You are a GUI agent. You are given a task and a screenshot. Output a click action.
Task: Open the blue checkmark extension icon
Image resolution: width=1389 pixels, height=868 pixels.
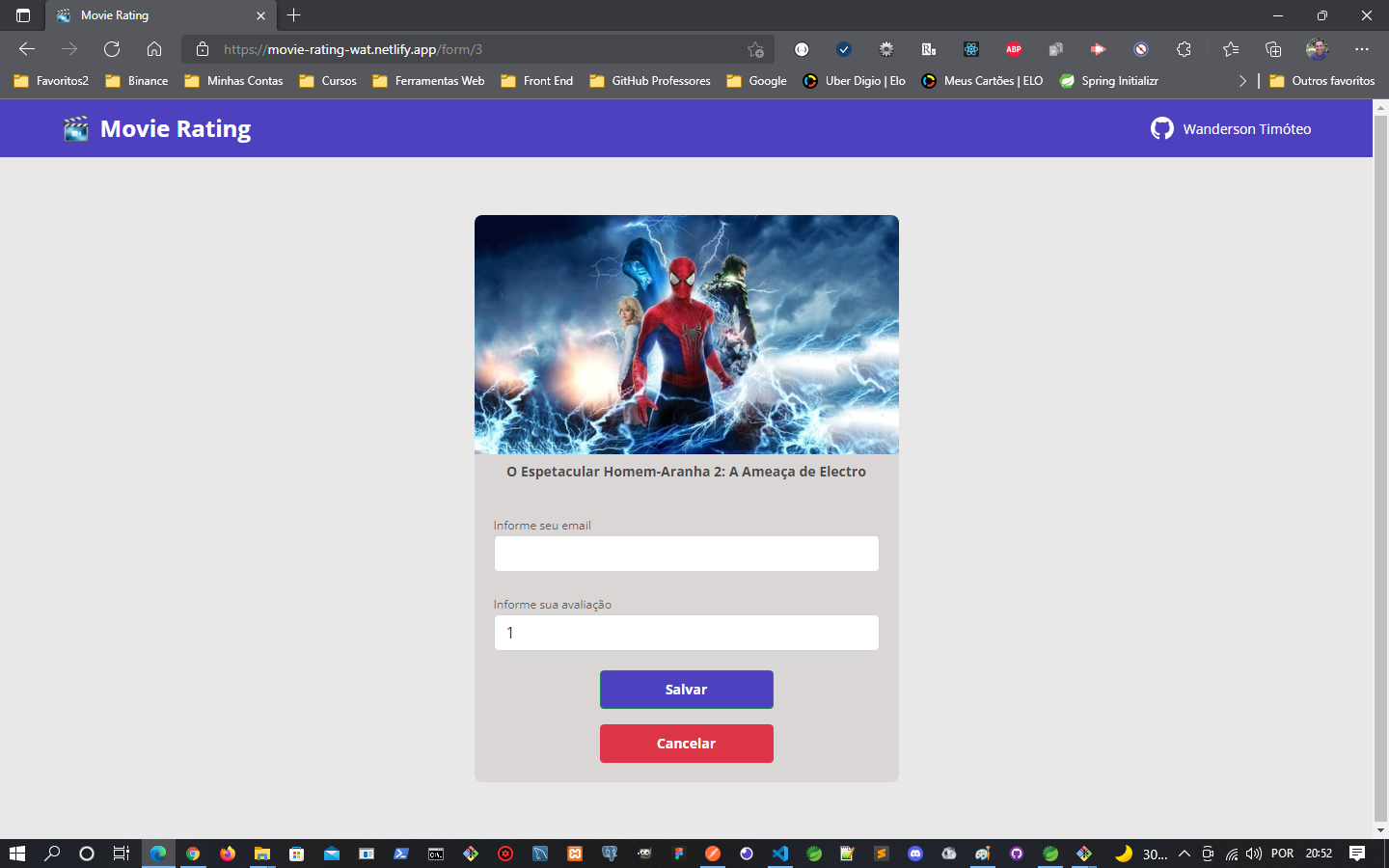click(844, 49)
